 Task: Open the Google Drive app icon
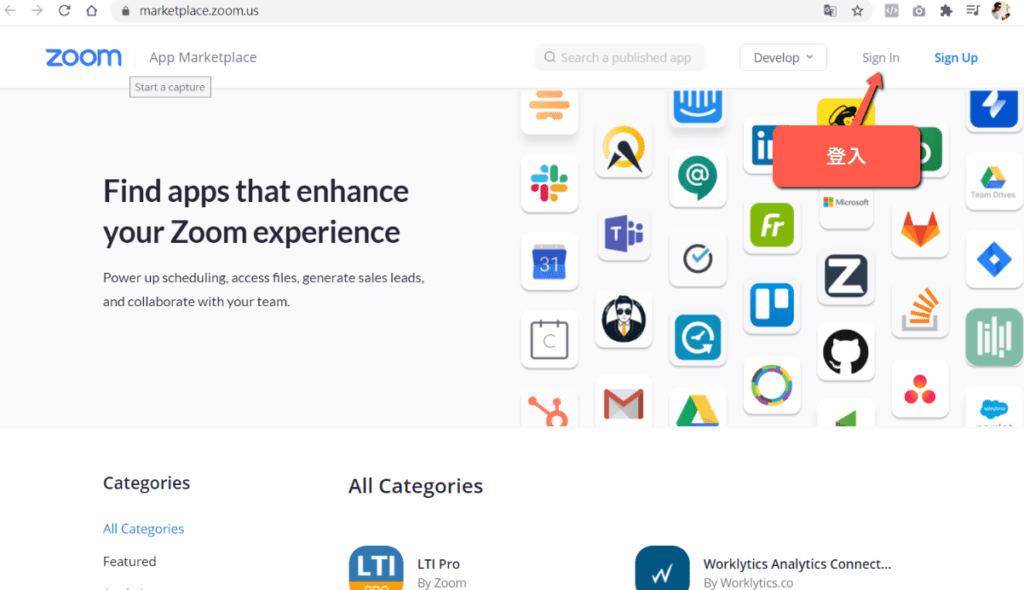click(x=697, y=409)
